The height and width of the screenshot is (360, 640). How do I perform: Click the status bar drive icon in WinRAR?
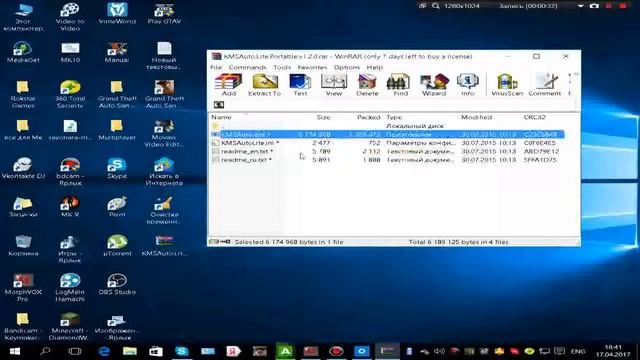(214, 242)
